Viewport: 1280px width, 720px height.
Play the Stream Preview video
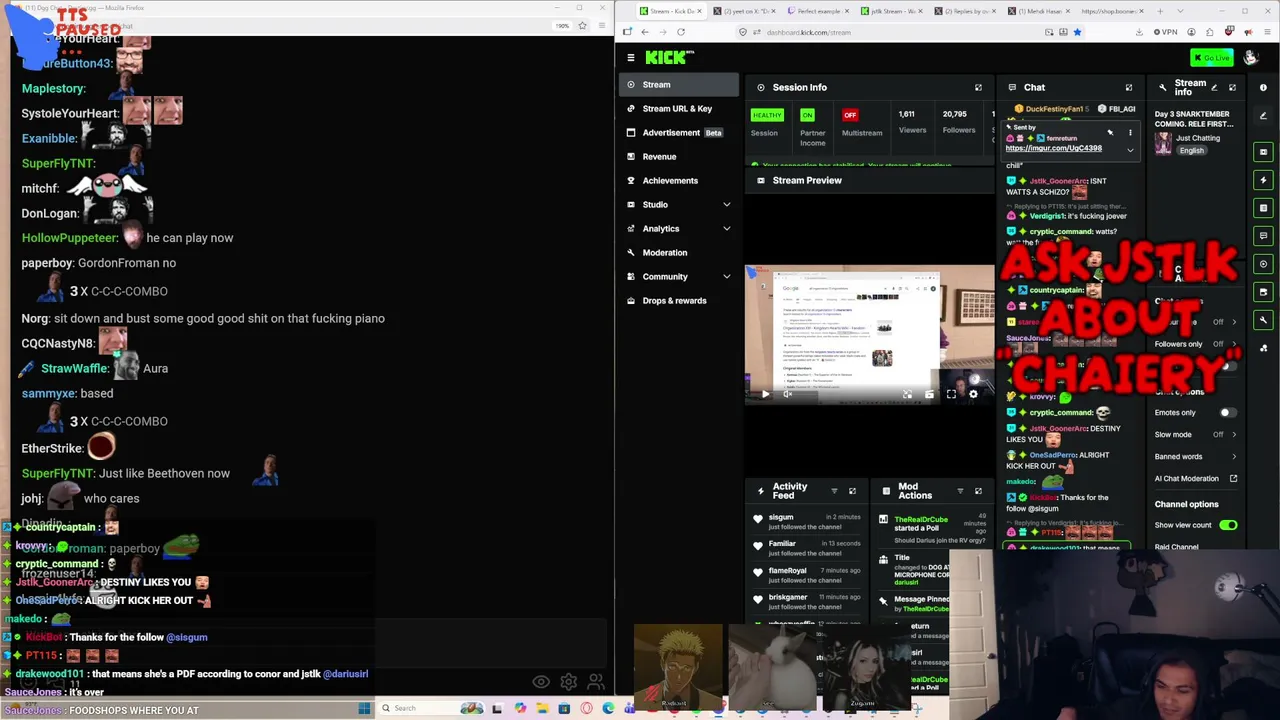coord(765,394)
